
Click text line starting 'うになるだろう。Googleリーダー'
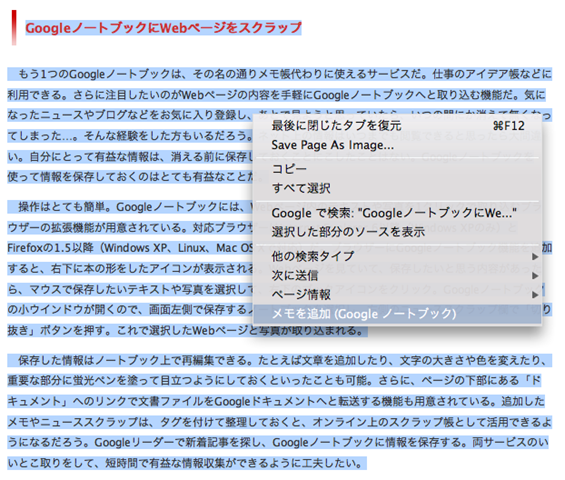tap(278, 442)
